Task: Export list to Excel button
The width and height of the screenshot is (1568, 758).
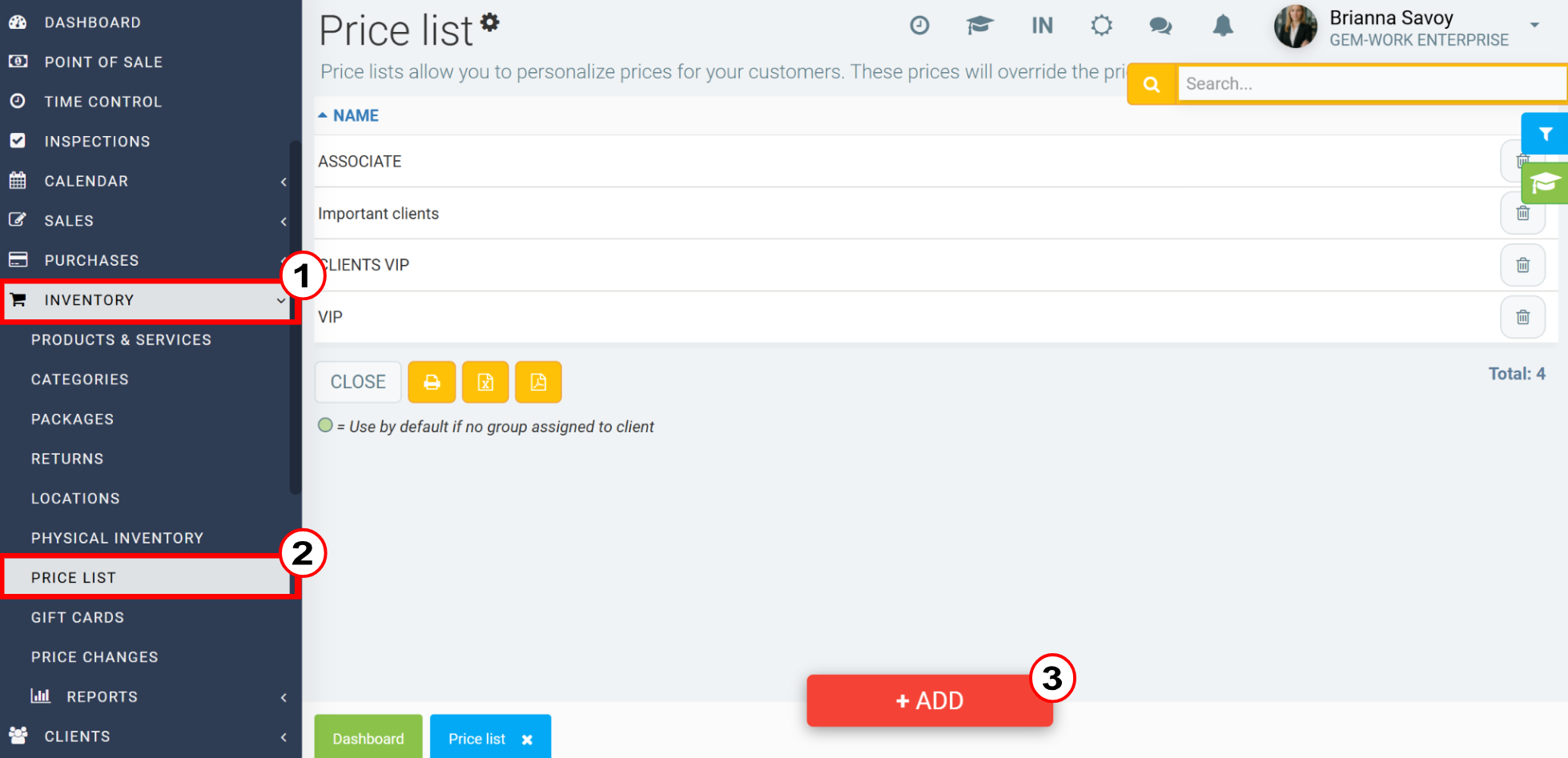Action: (x=485, y=382)
